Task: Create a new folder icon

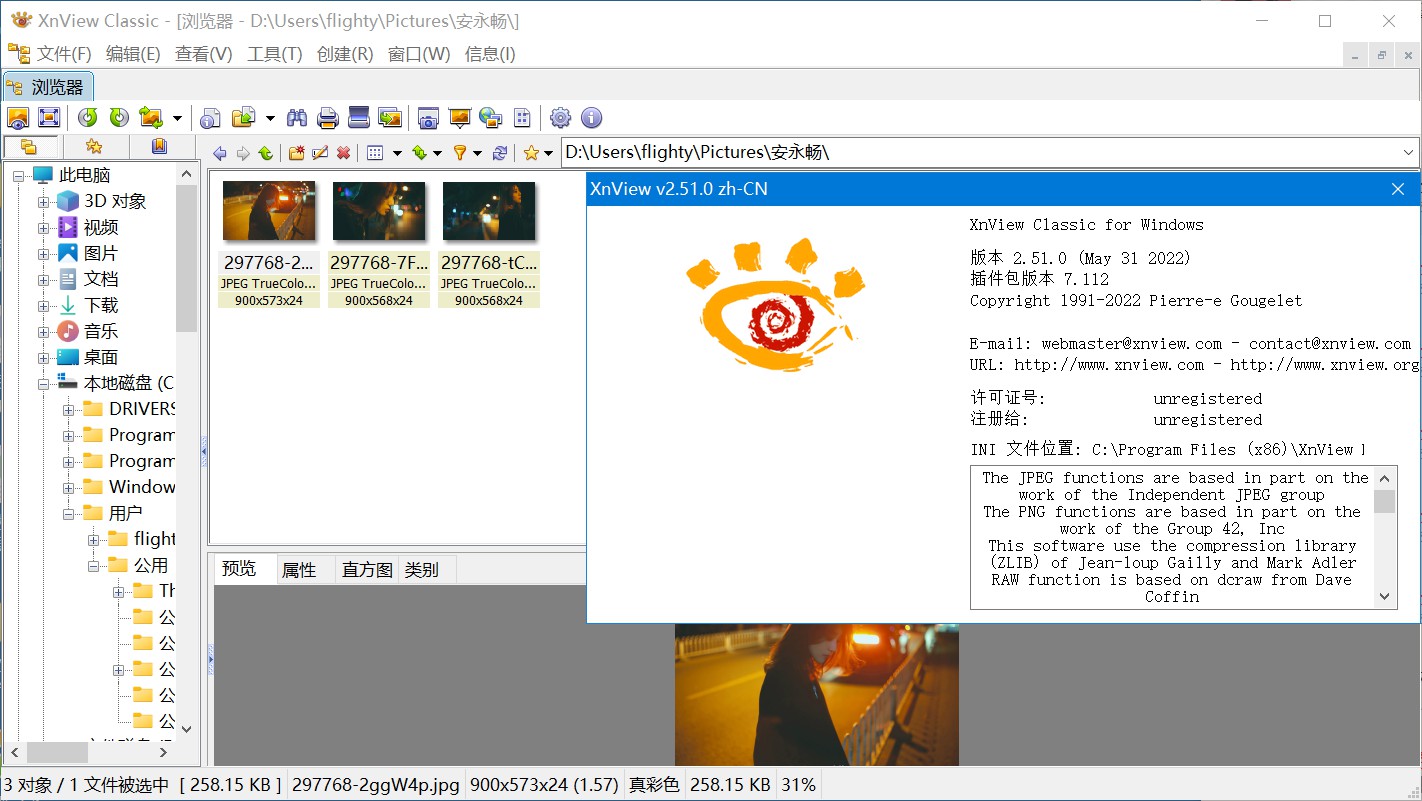Action: coord(297,153)
